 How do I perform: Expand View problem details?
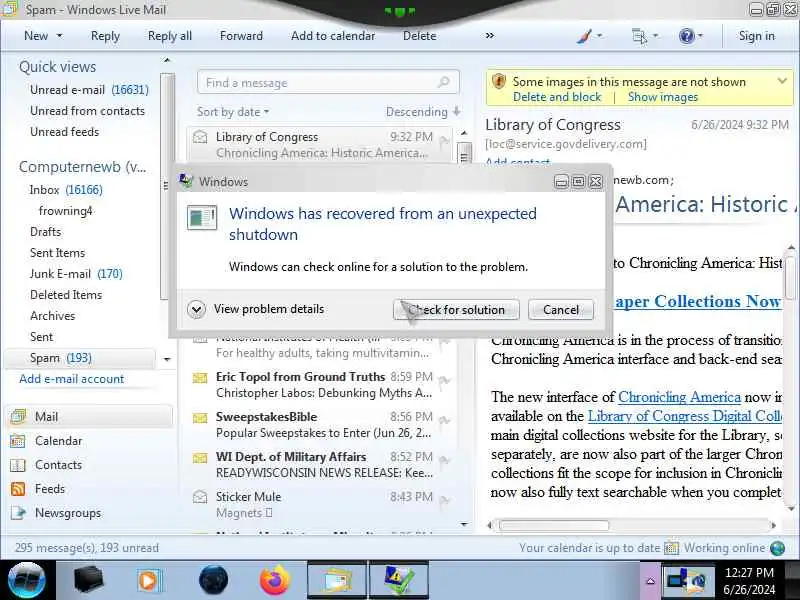[256, 309]
